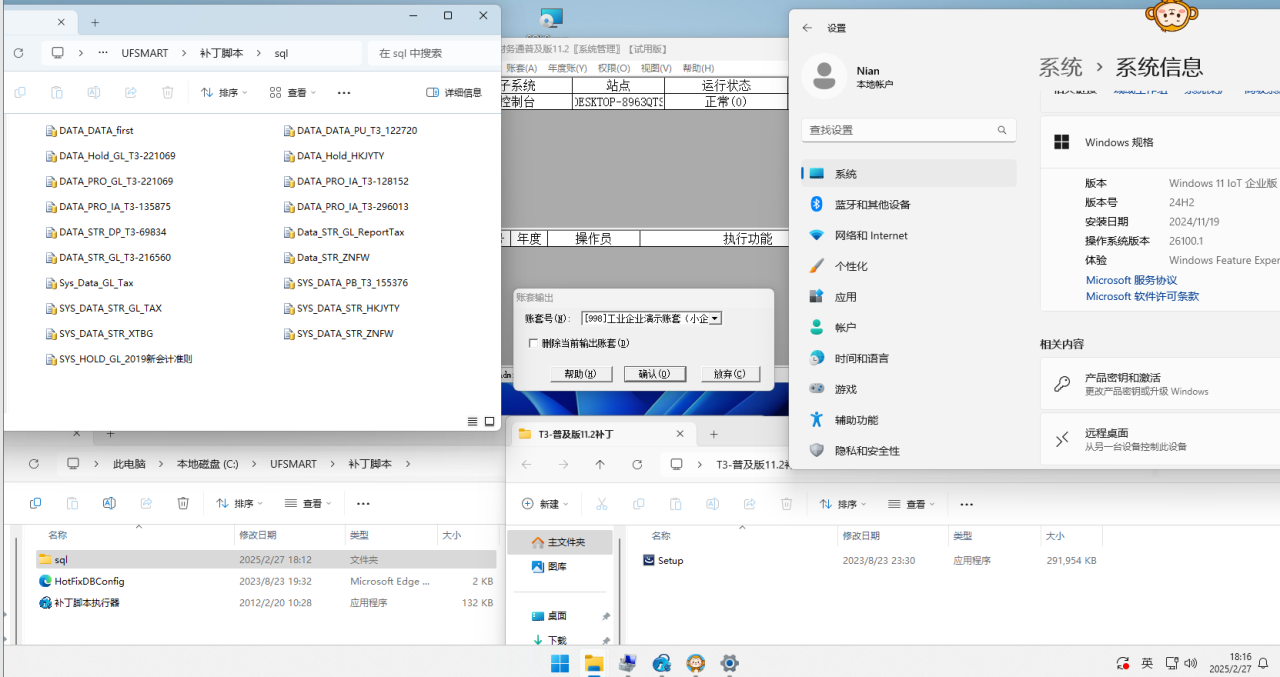Click the search box 在 sql 中搜索
This screenshot has width=1280, height=677.
pos(433,53)
